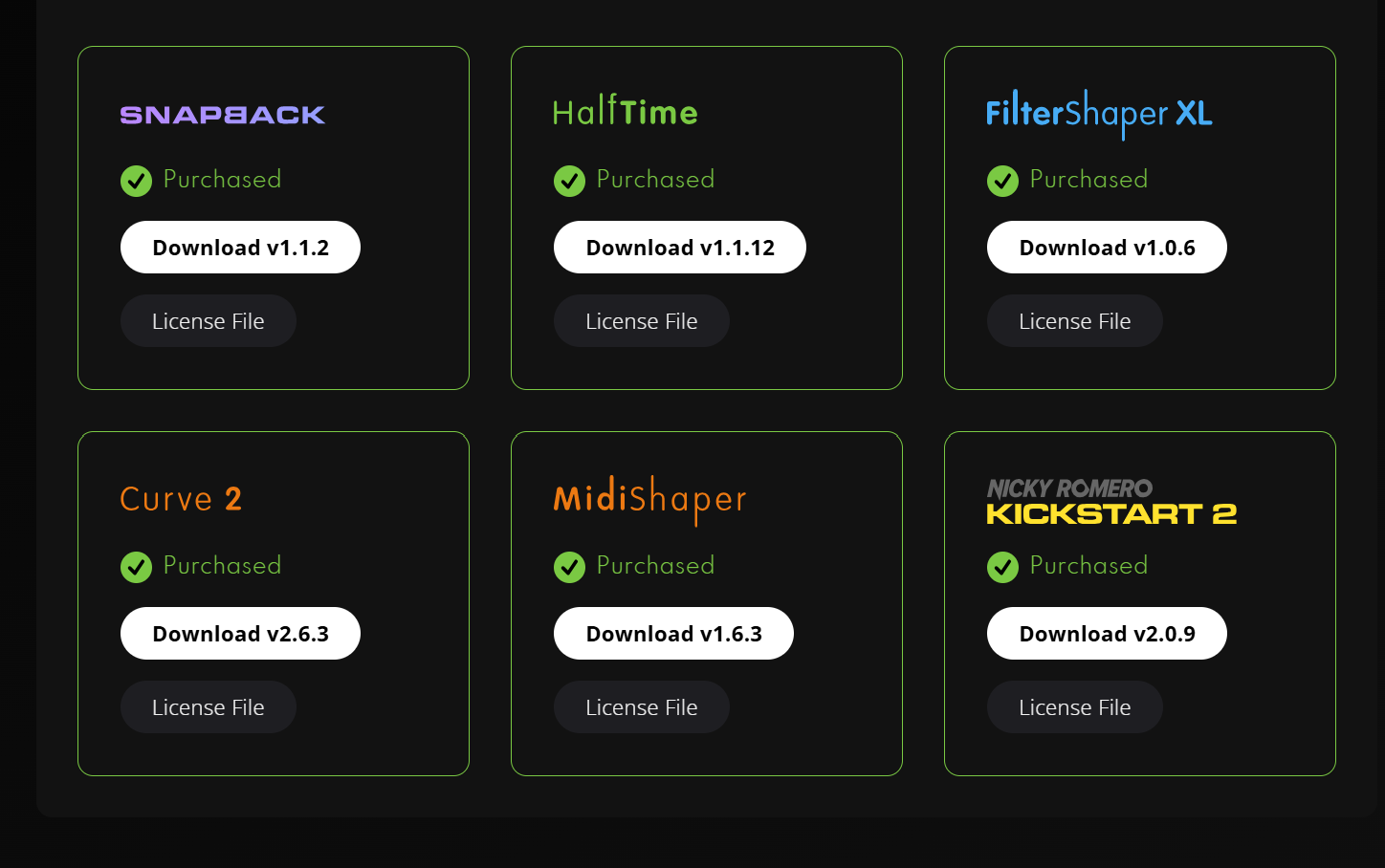Download SnapBack v1.1.2

point(240,248)
